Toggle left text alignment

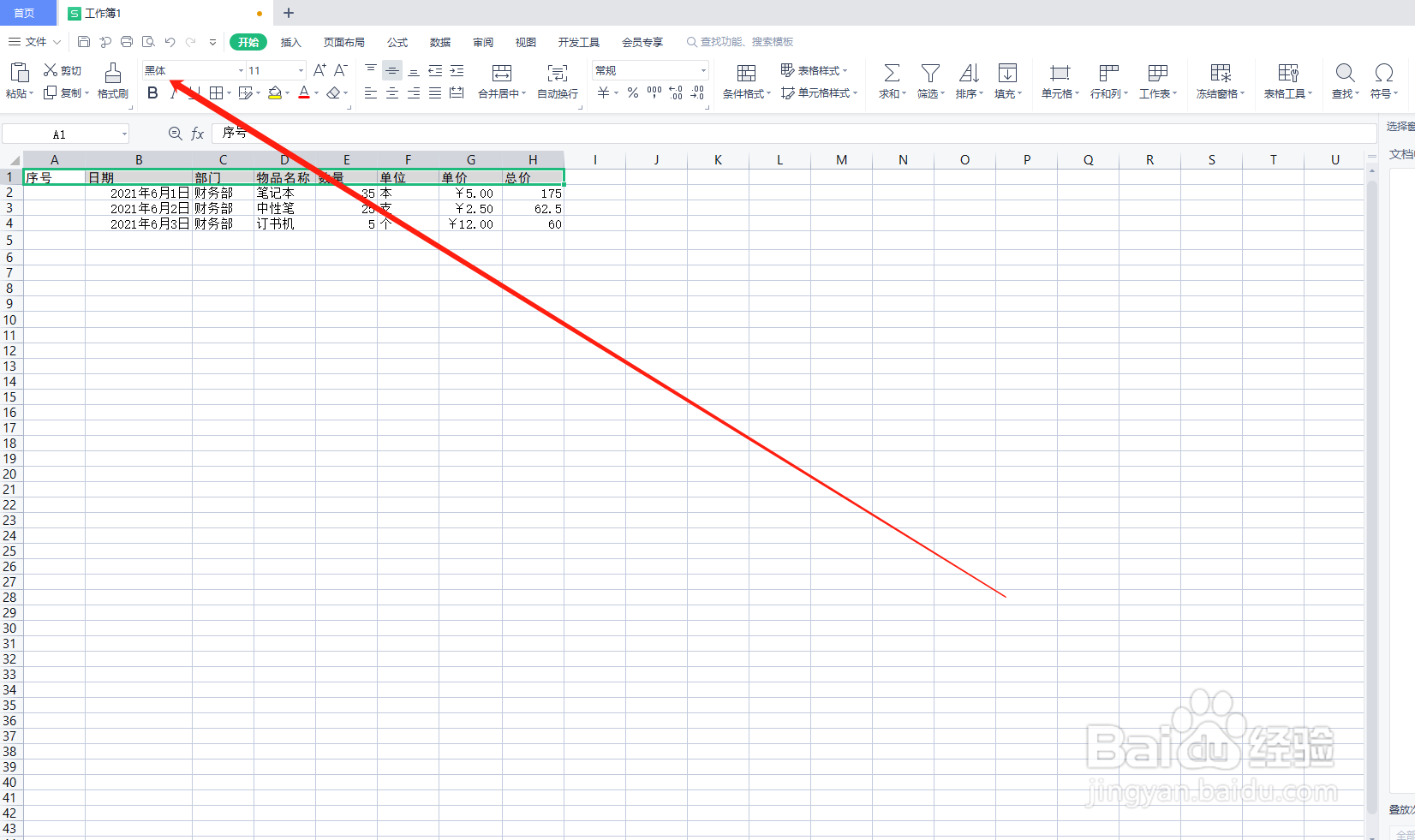tap(371, 92)
